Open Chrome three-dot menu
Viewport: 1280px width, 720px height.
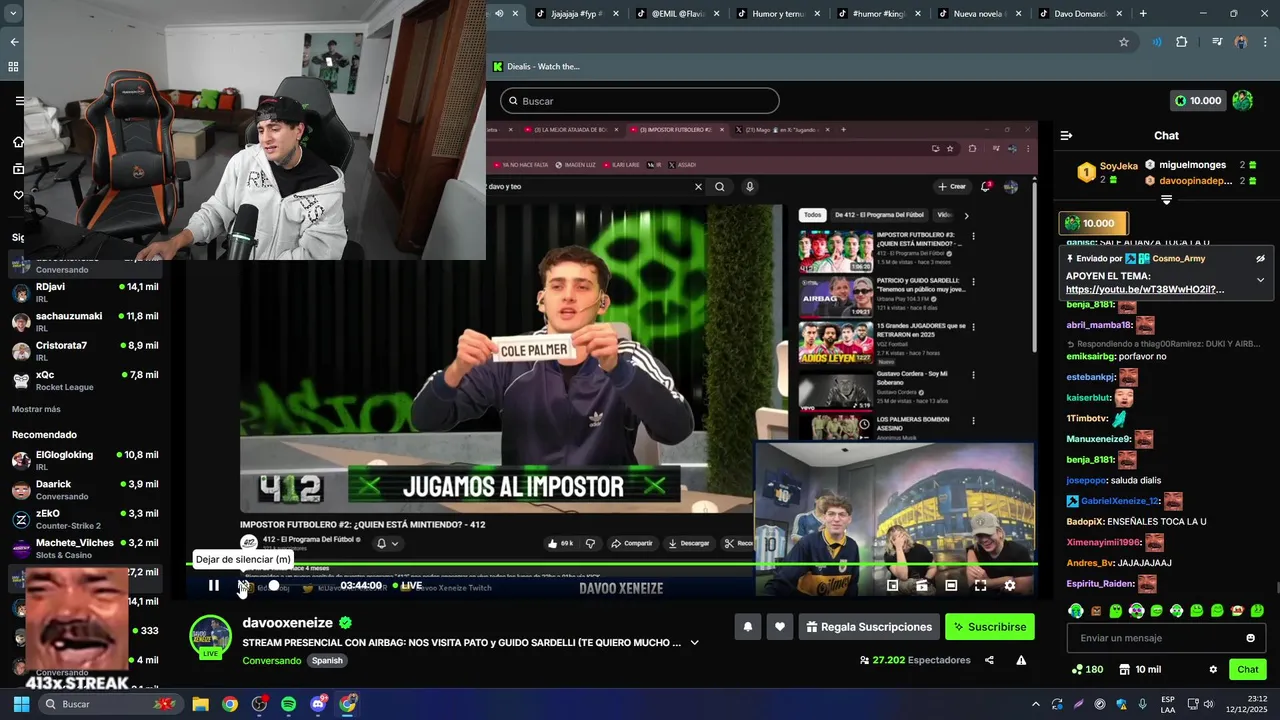click(1265, 42)
